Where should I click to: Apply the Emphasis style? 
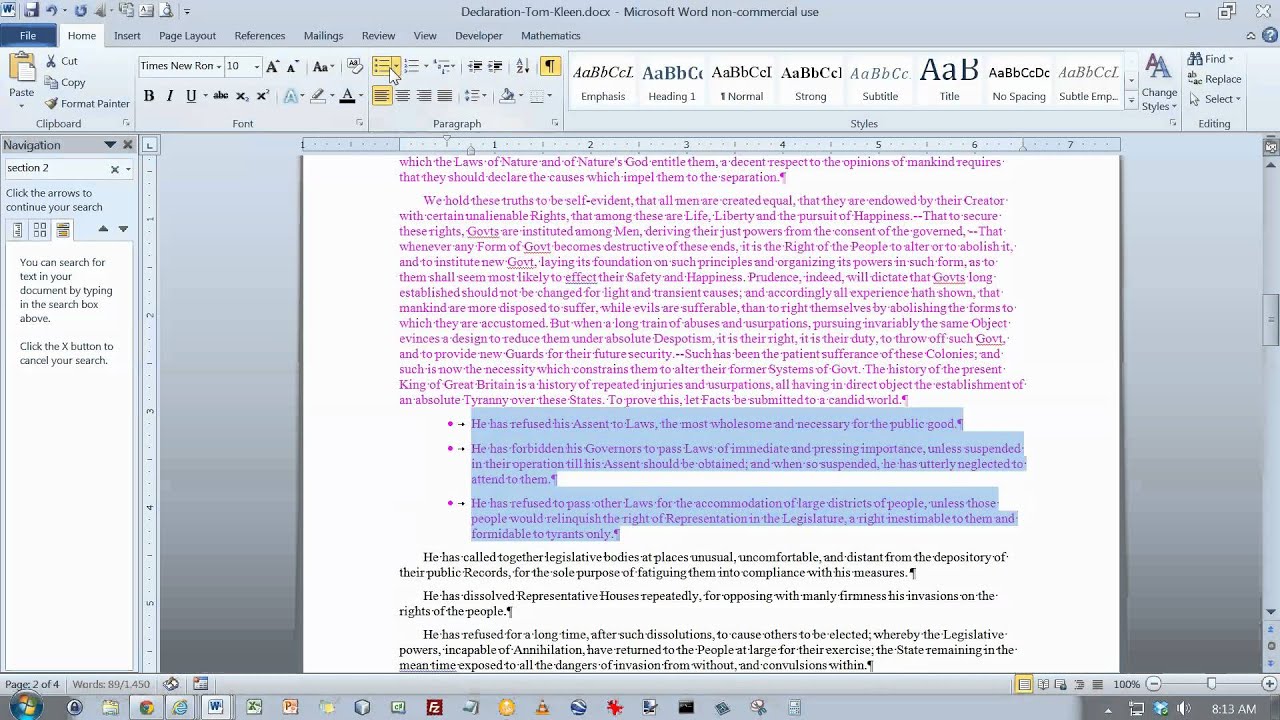click(x=603, y=83)
